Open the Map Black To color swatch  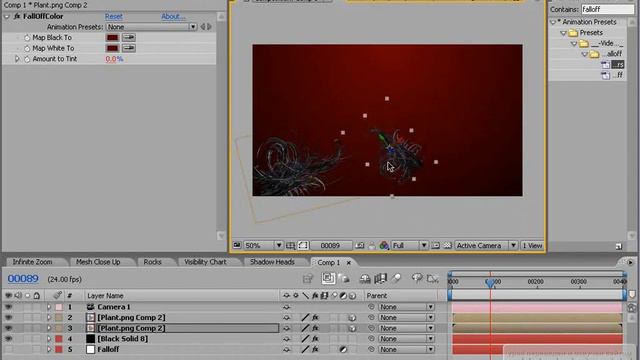click(112, 37)
